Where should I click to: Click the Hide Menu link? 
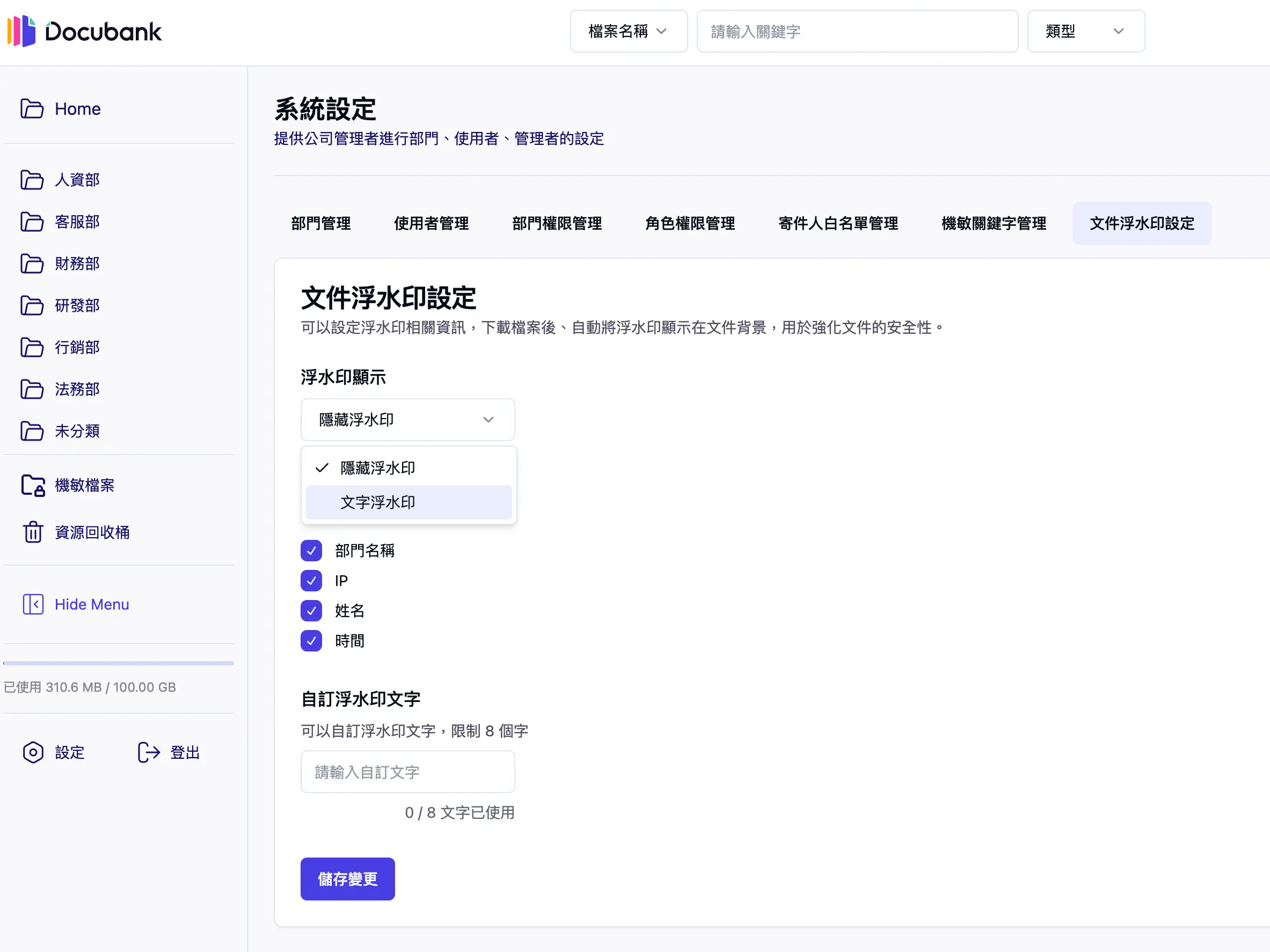pyautogui.click(x=91, y=604)
